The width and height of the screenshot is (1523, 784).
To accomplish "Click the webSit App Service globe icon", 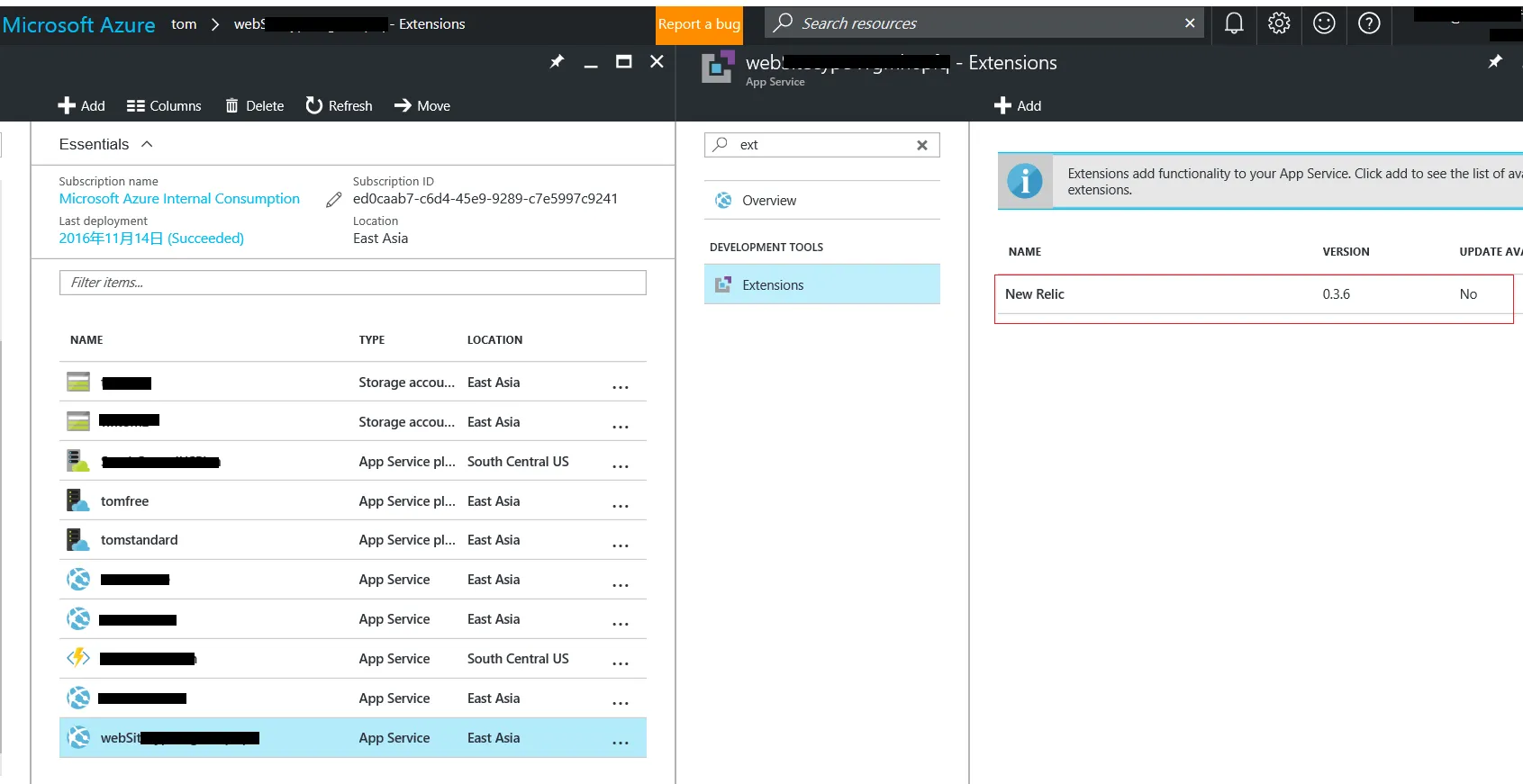I will [x=78, y=737].
